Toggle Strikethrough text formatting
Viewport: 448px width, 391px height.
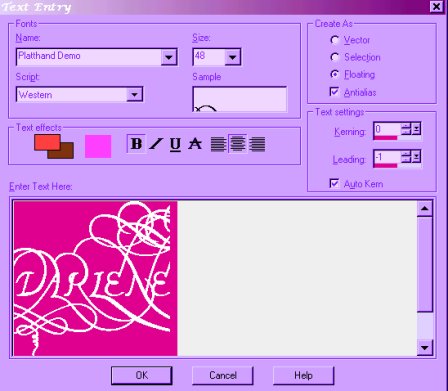(195, 144)
